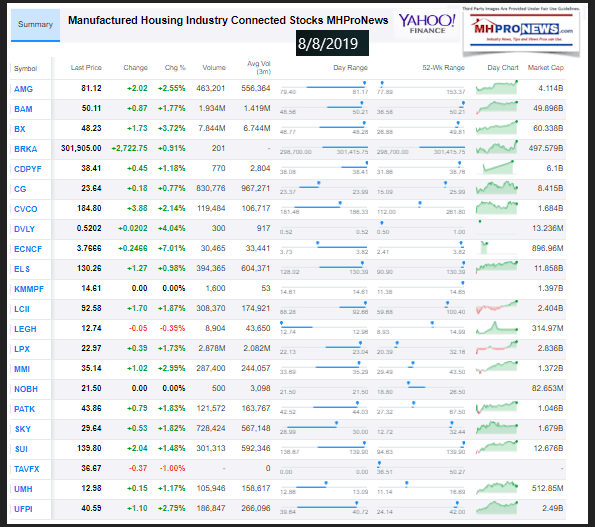595x527 pixels.
Task: Select the DVLY symbol link
Action: point(24,229)
